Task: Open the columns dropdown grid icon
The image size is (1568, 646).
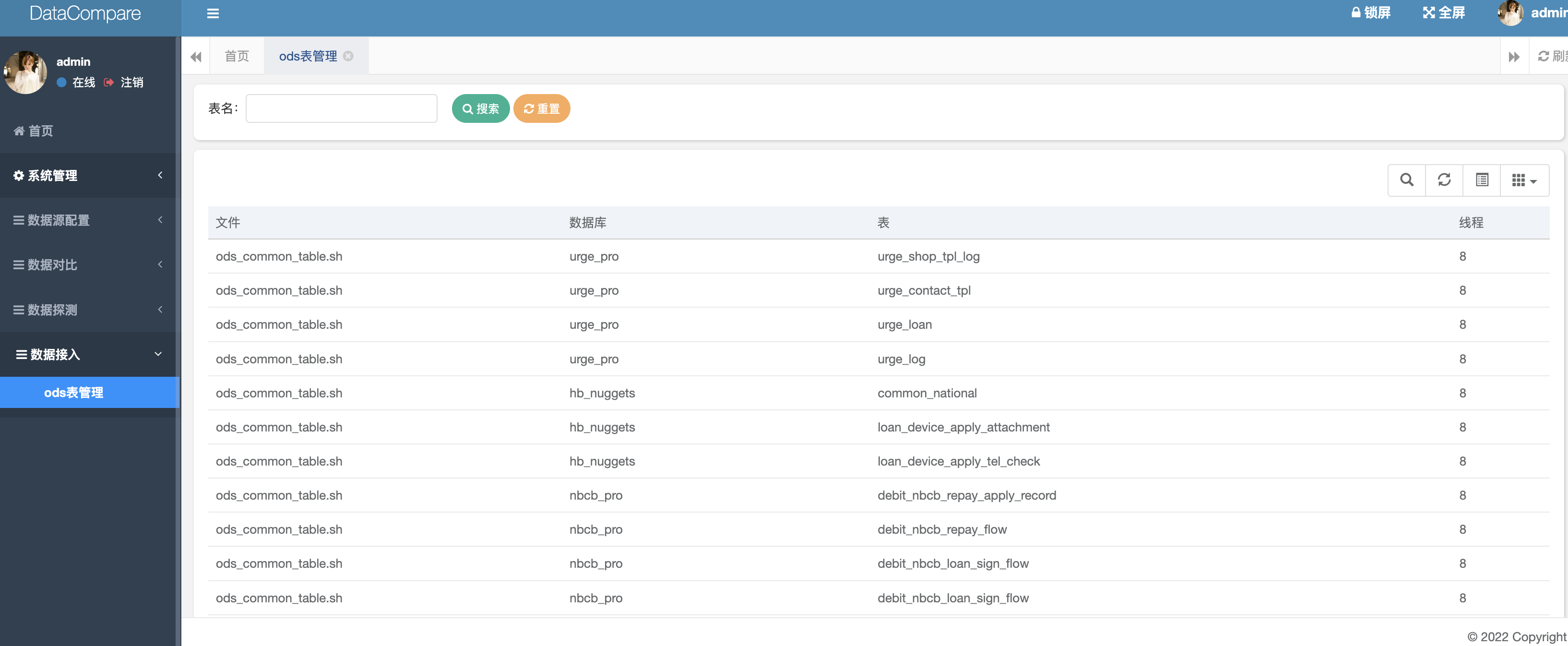Action: click(x=1523, y=180)
